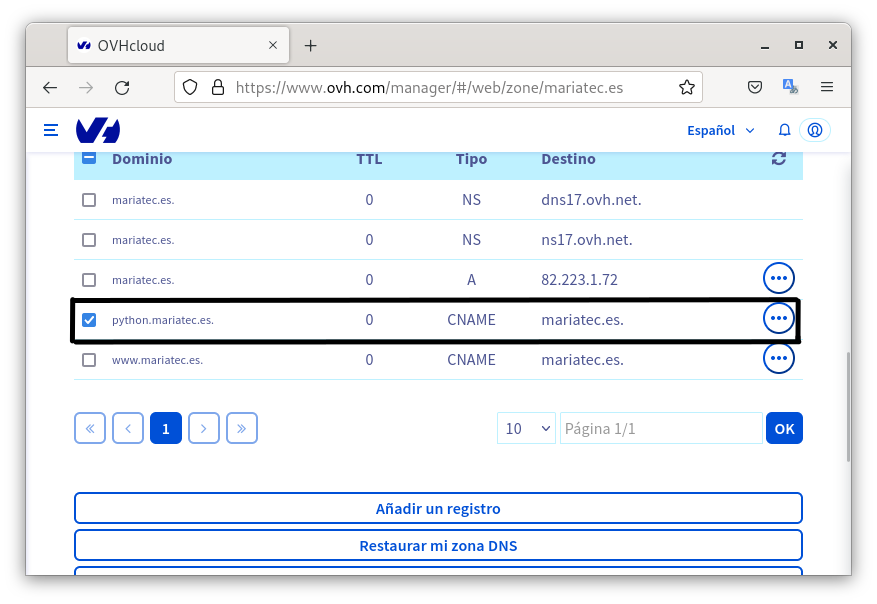Image resolution: width=877 pixels, height=604 pixels.
Task: Check the dns17.ovh.net. NS record checkbox
Action: pos(89,200)
